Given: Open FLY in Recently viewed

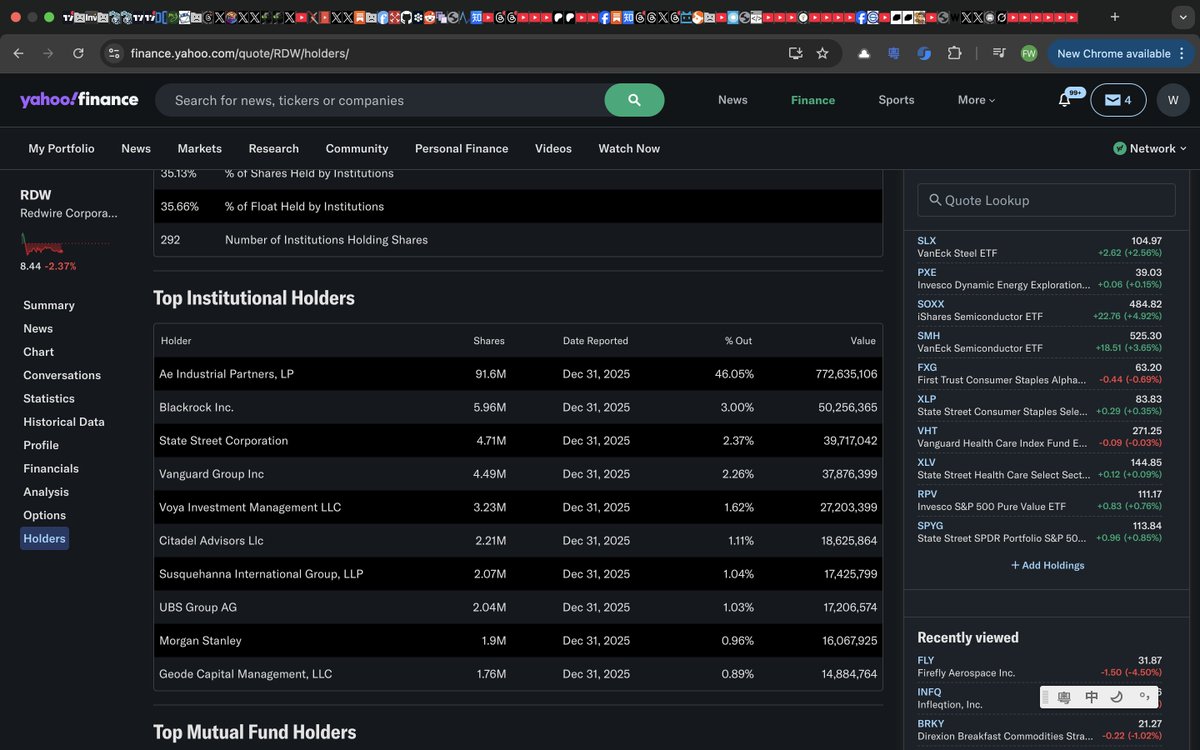Looking at the screenshot, I should 926,660.
